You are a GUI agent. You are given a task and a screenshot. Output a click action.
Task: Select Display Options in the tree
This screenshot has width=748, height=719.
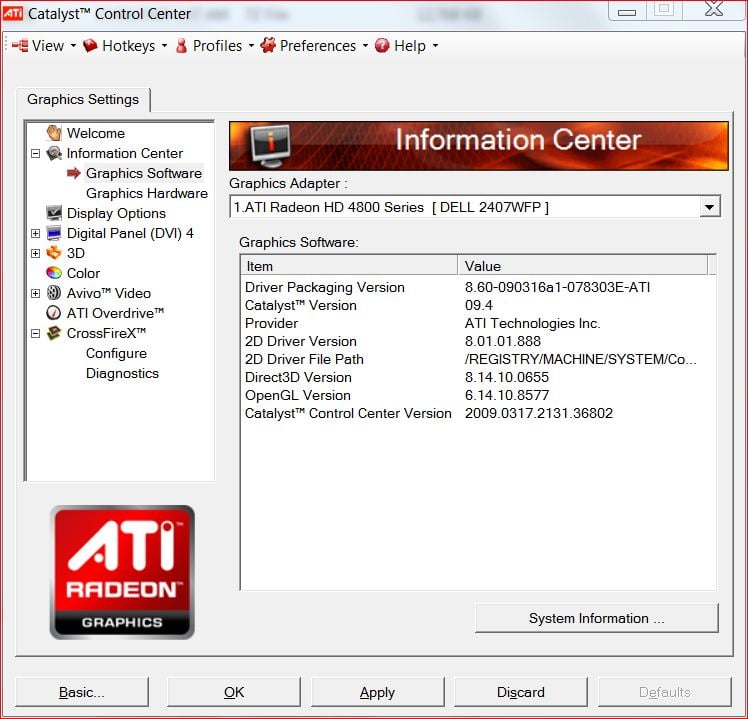(x=116, y=213)
